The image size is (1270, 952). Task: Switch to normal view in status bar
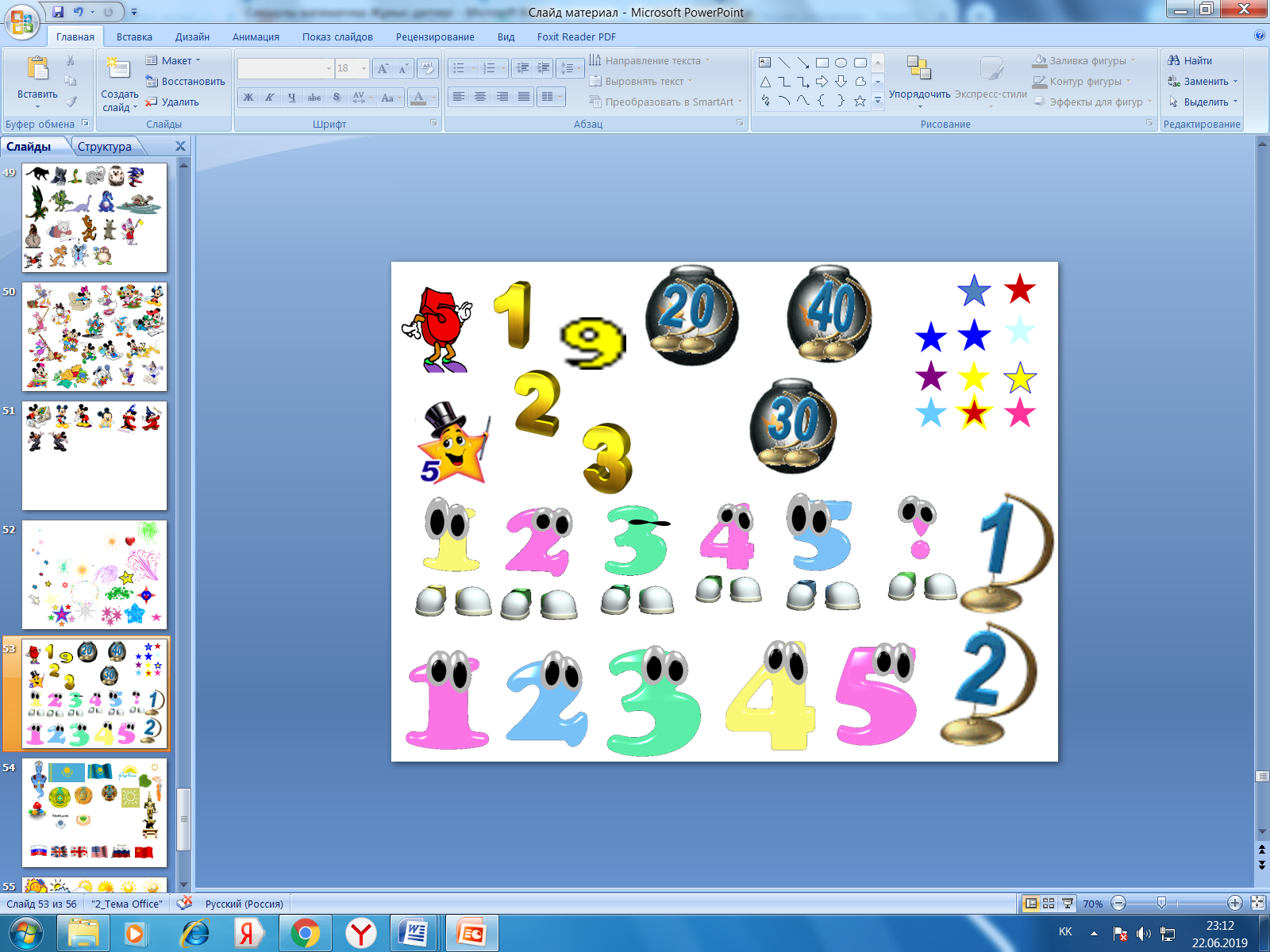tap(1030, 904)
